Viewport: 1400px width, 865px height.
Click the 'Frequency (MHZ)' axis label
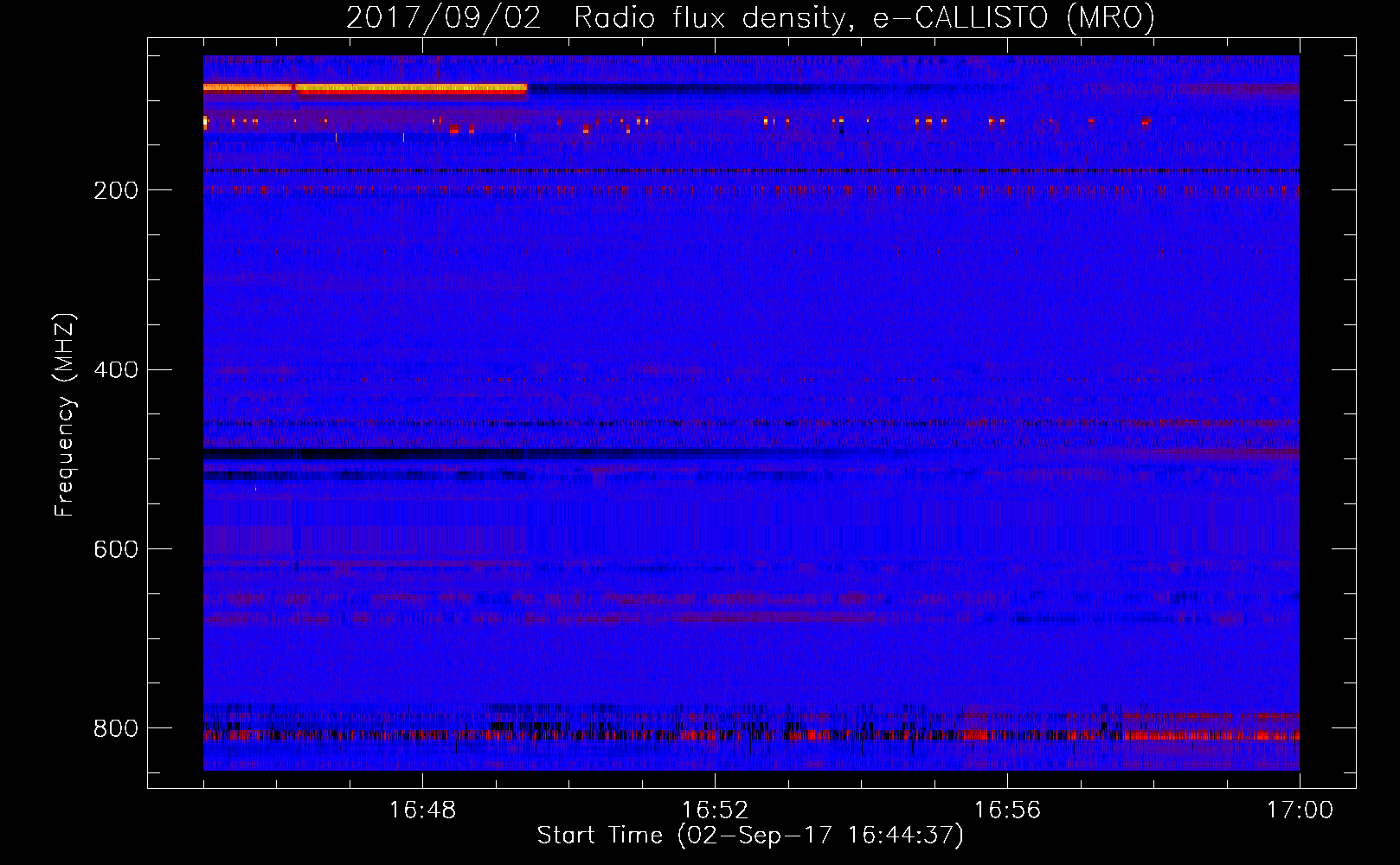tap(64, 415)
